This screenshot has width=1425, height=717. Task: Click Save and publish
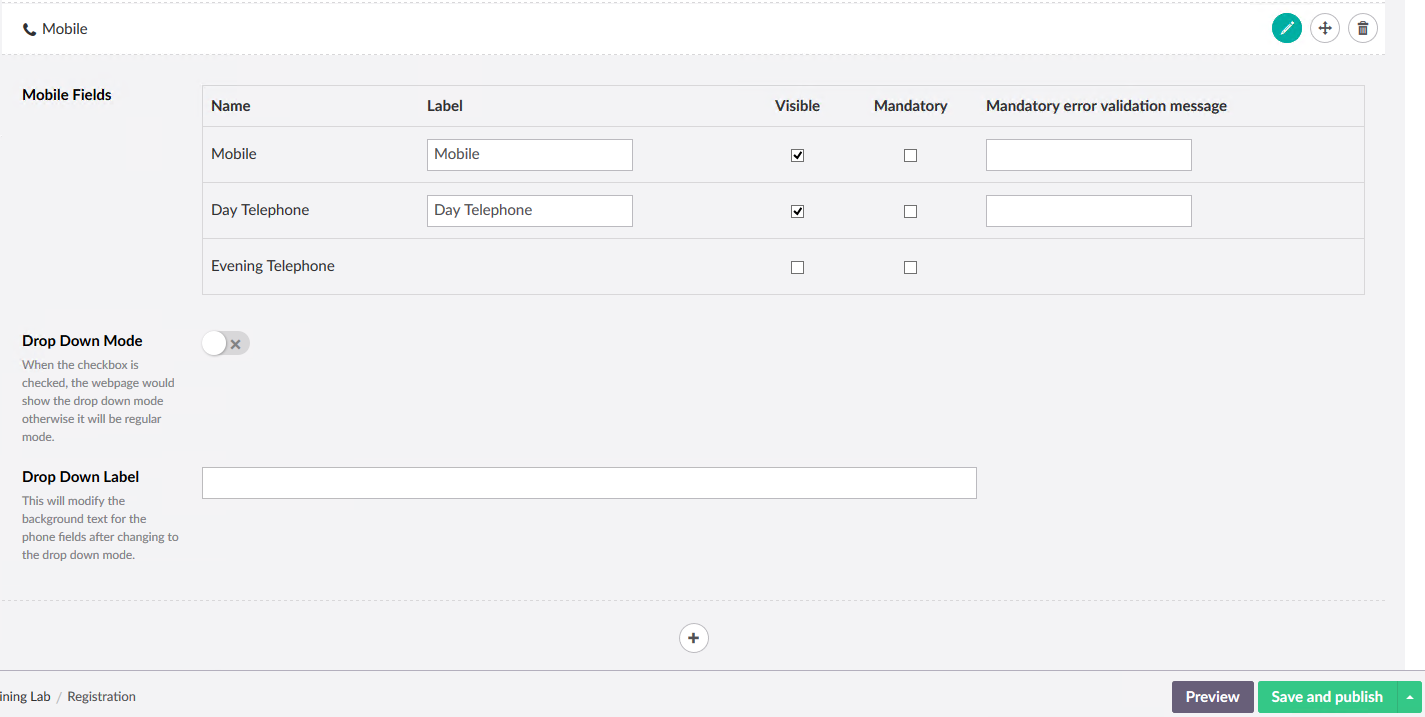click(x=1327, y=696)
